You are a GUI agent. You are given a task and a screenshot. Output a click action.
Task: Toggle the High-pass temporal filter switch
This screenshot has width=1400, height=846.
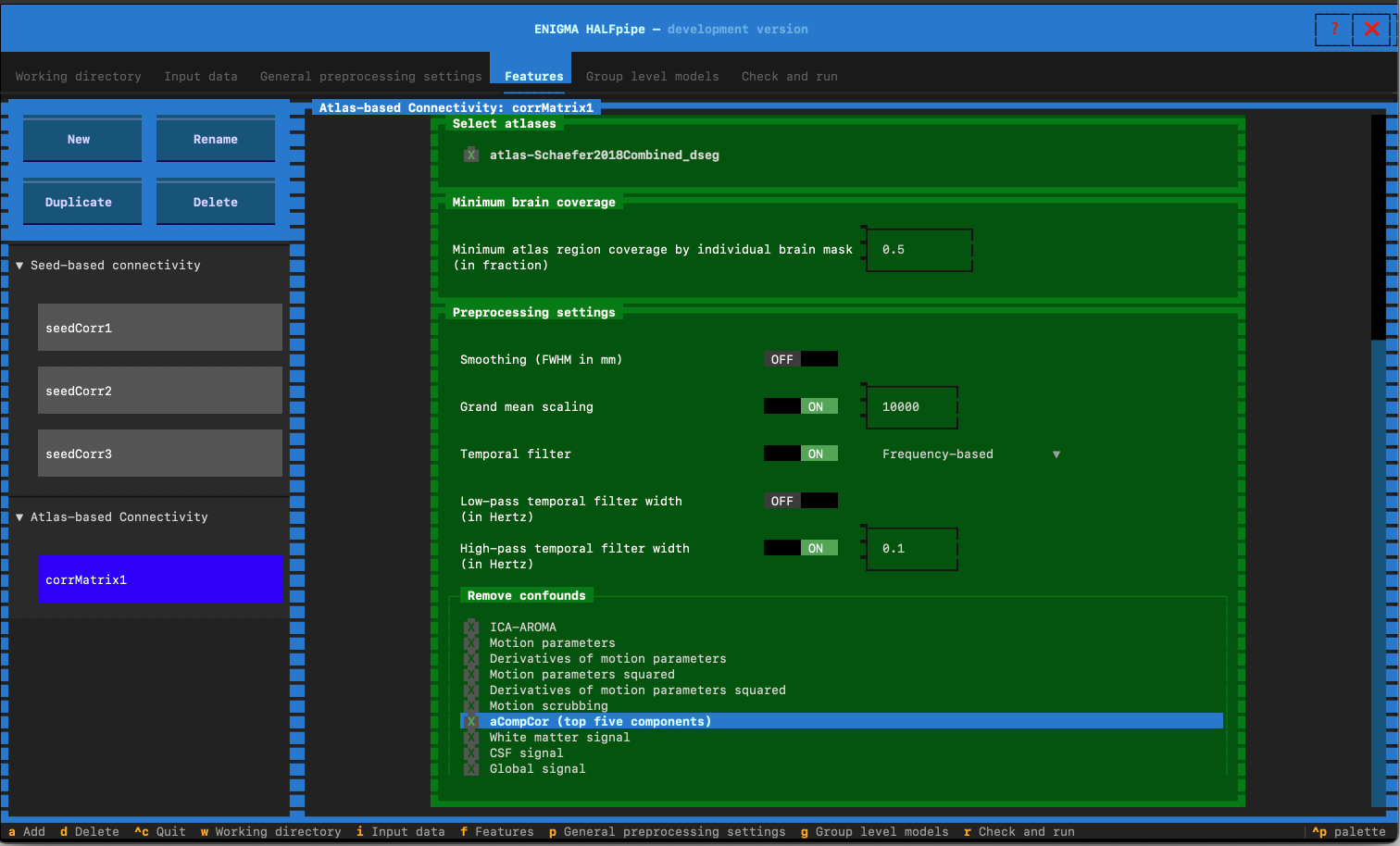[801, 548]
